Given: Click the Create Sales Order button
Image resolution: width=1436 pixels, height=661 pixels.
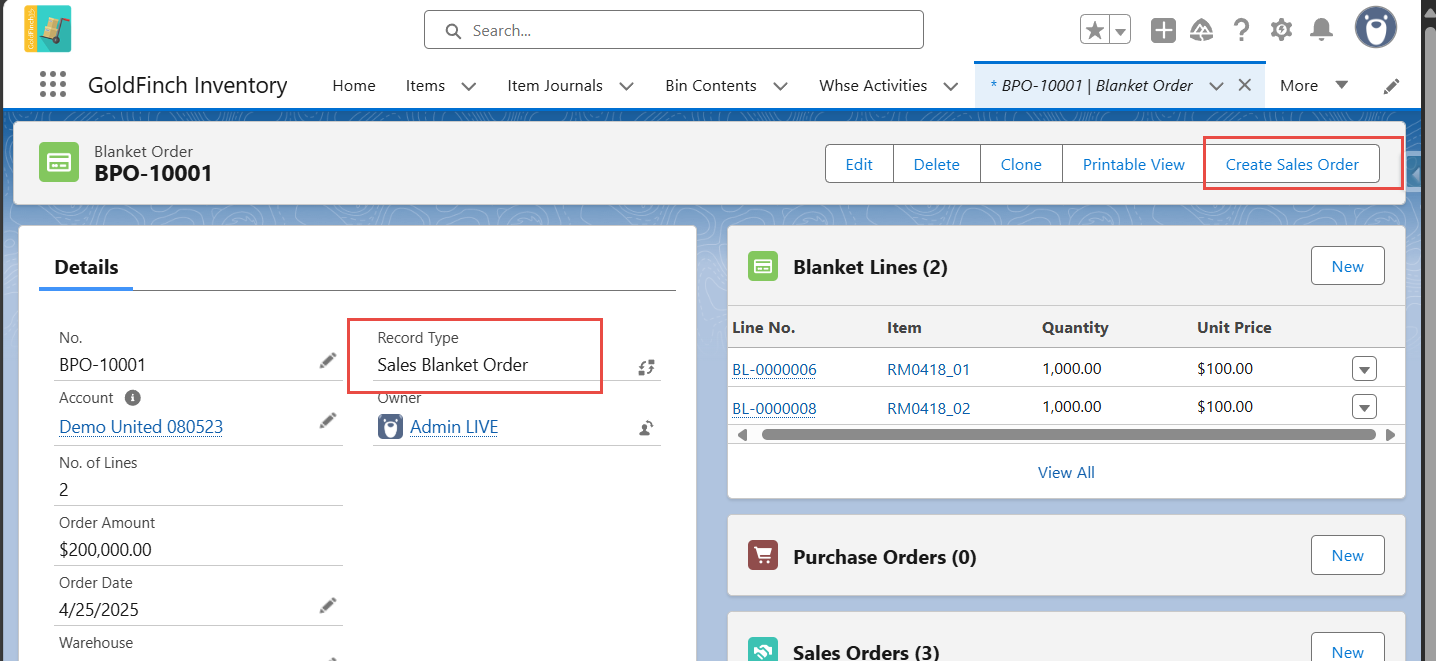Looking at the screenshot, I should [1292, 164].
